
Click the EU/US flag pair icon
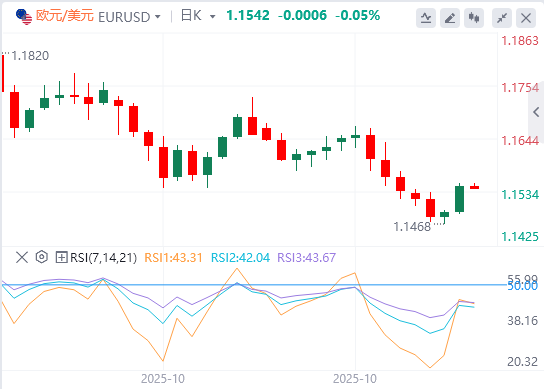click(x=24, y=16)
